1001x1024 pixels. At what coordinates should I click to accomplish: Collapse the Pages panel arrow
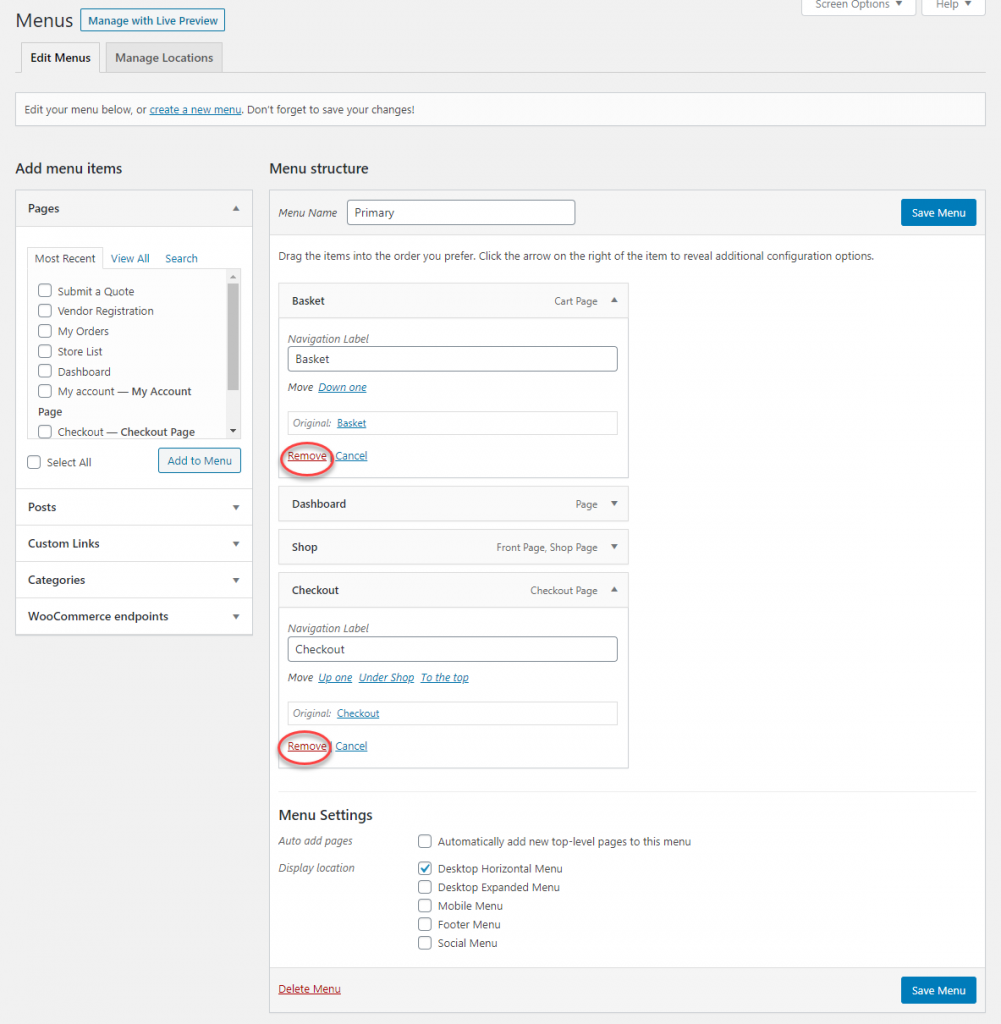pos(236,209)
